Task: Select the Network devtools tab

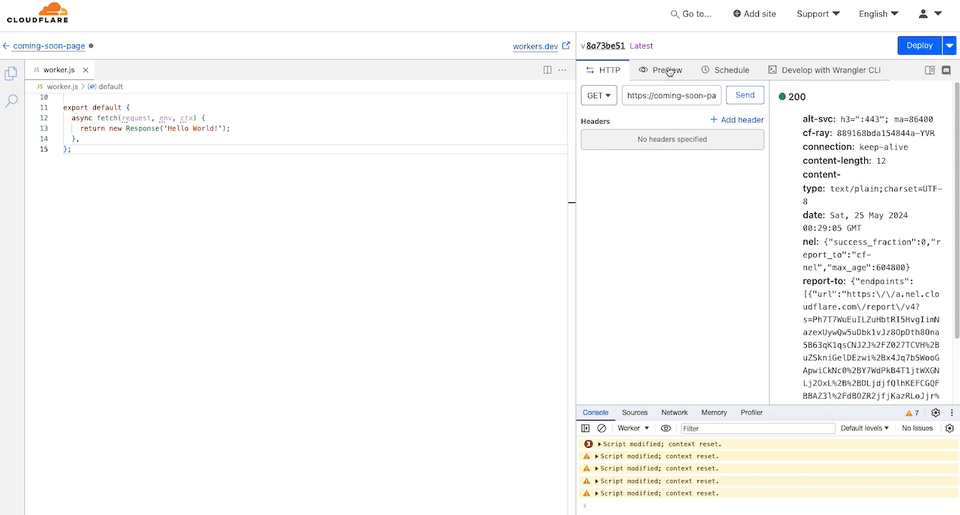Action: (x=674, y=413)
